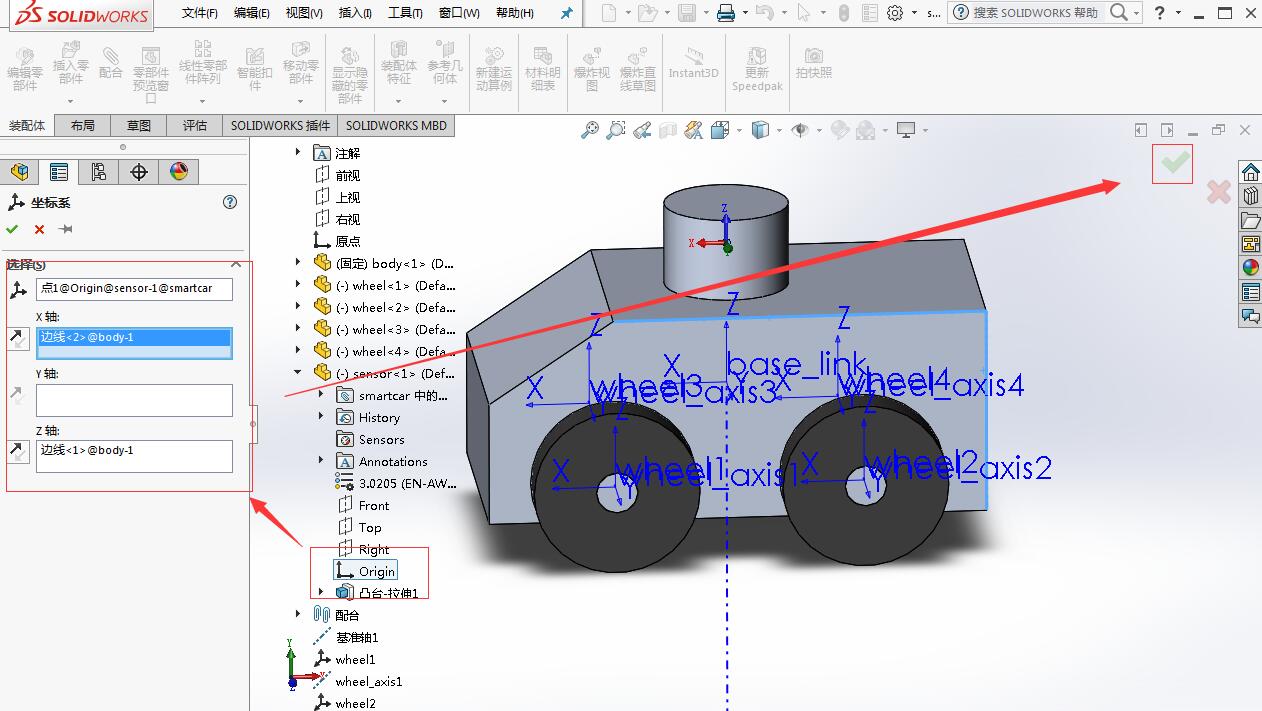Open the 工具(T) menu
This screenshot has width=1262, height=711.
pyautogui.click(x=405, y=13)
